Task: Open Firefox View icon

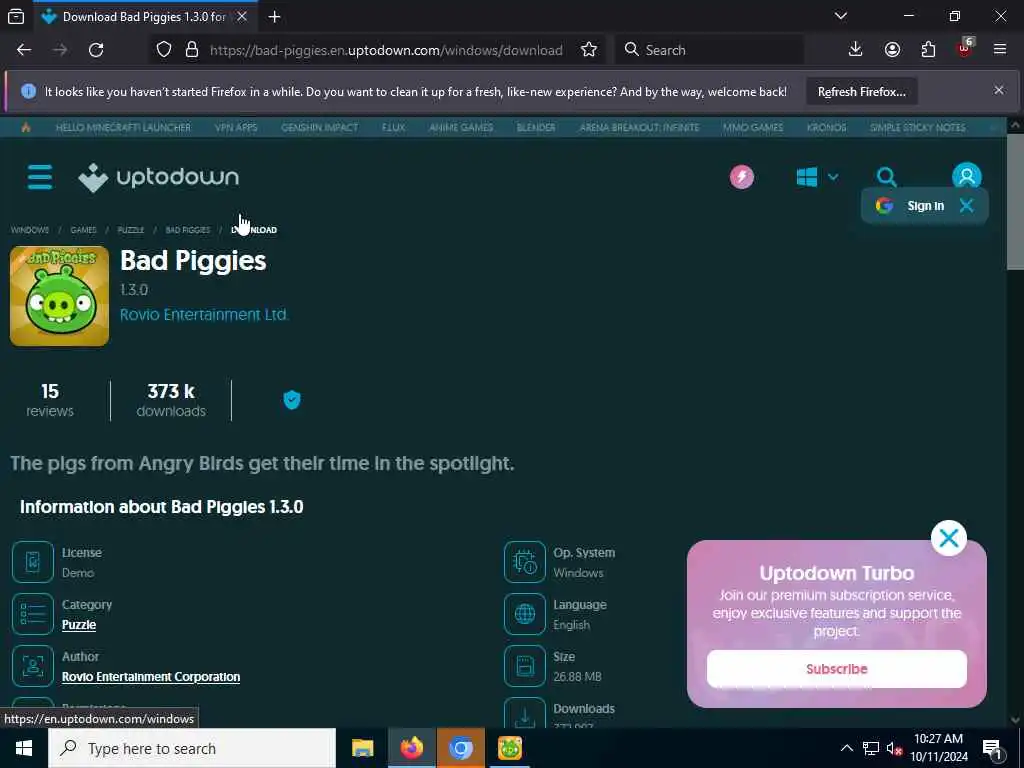Action: click(16, 17)
